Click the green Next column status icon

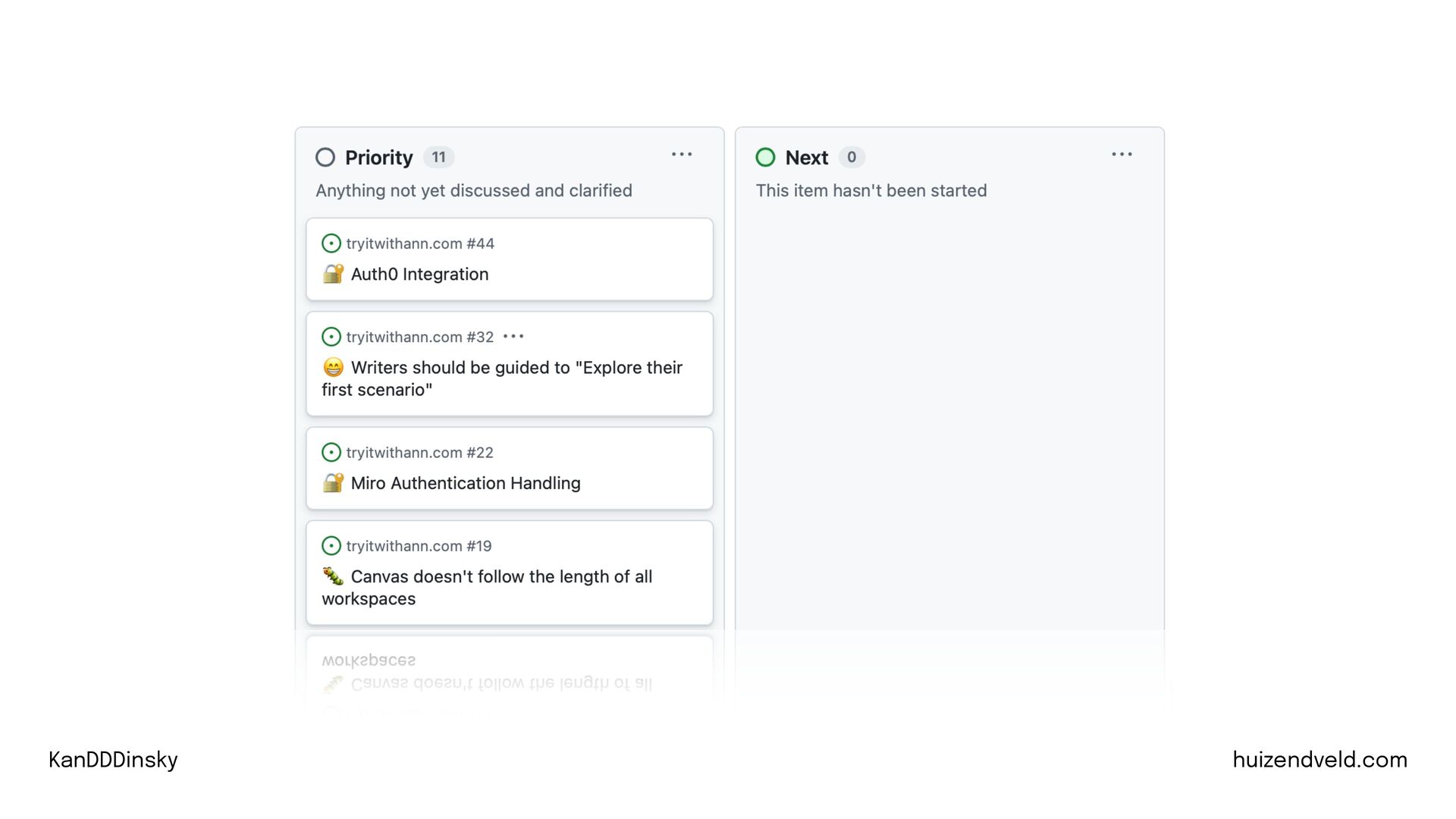765,157
